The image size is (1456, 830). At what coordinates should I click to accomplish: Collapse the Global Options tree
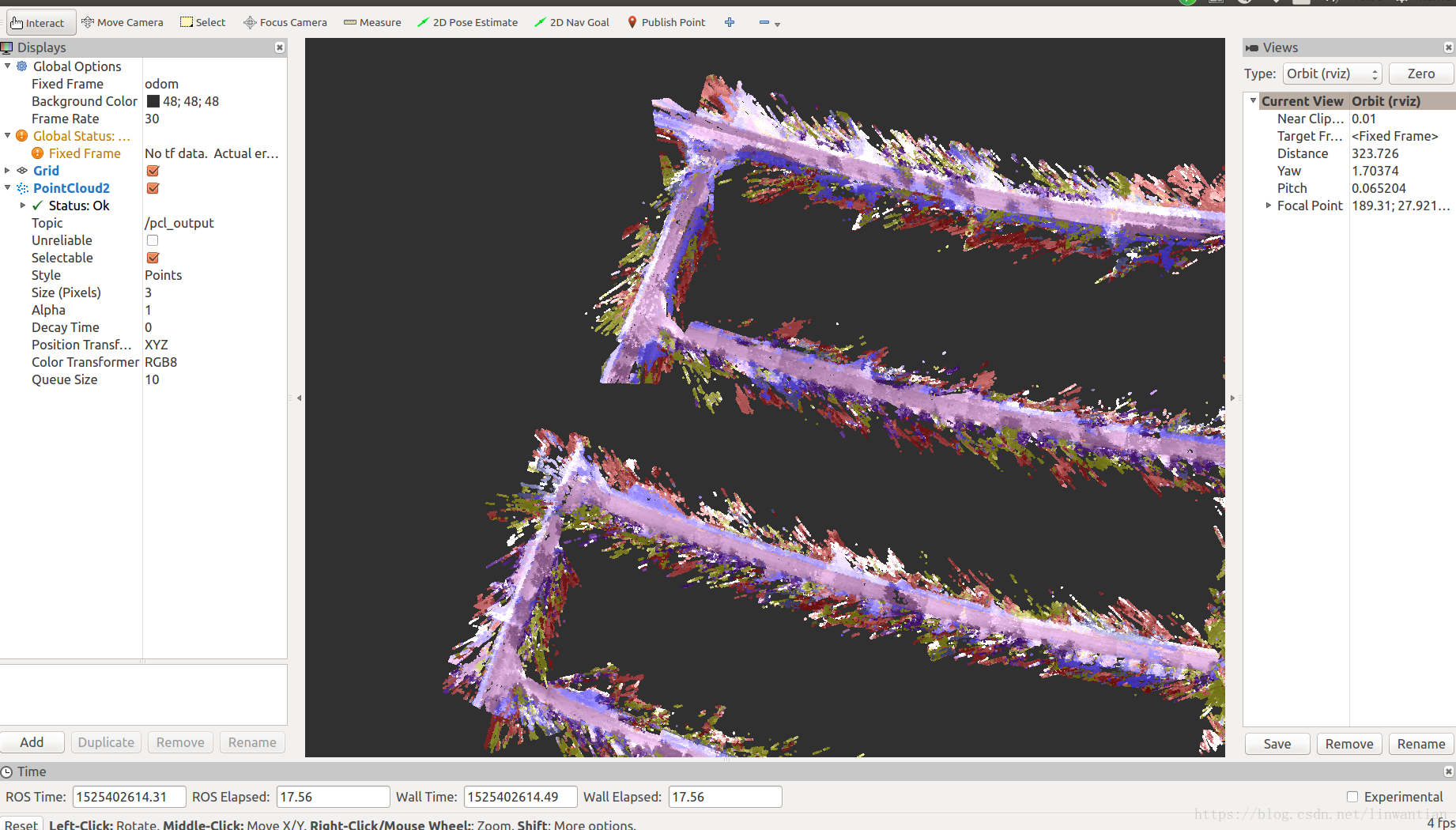pos(8,66)
